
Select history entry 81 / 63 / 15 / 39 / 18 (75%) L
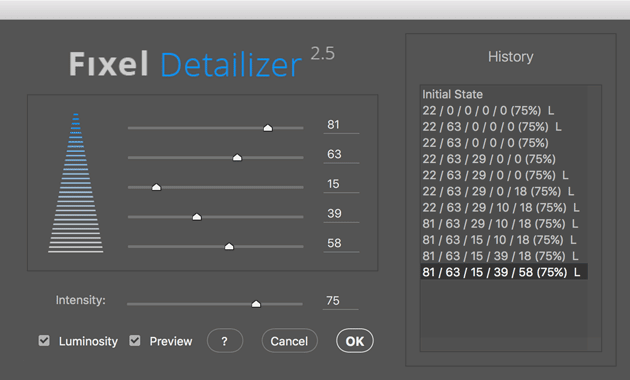504,256
